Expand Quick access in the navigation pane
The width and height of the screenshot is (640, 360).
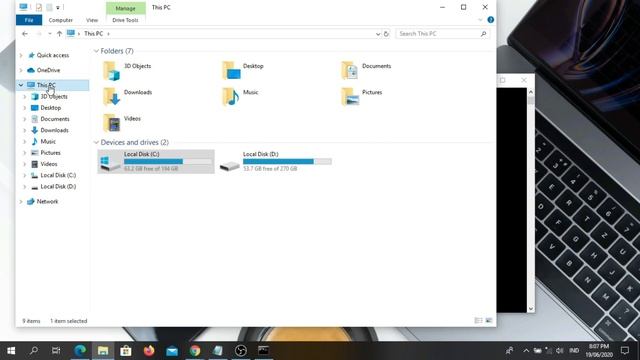(21, 55)
